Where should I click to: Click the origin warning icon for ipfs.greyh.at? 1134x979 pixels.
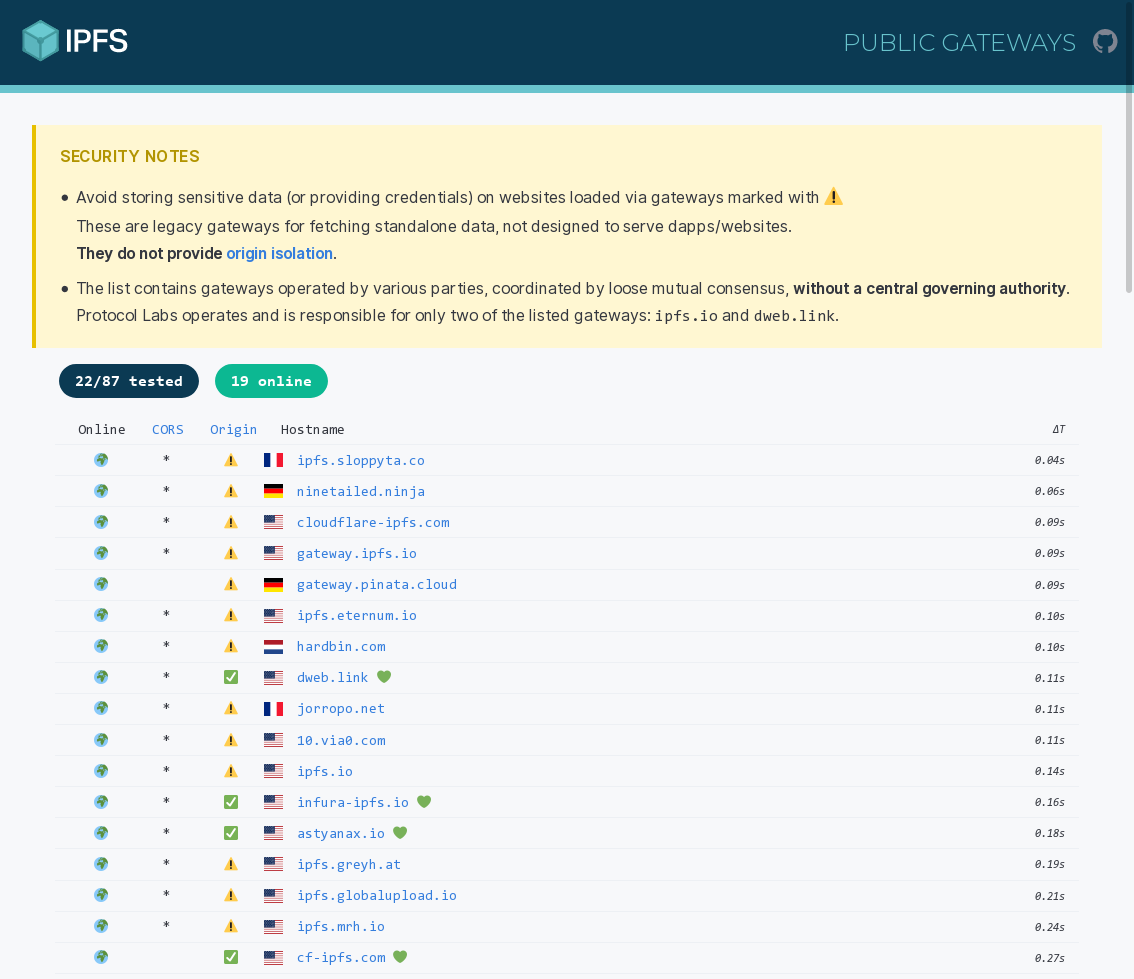point(231,864)
